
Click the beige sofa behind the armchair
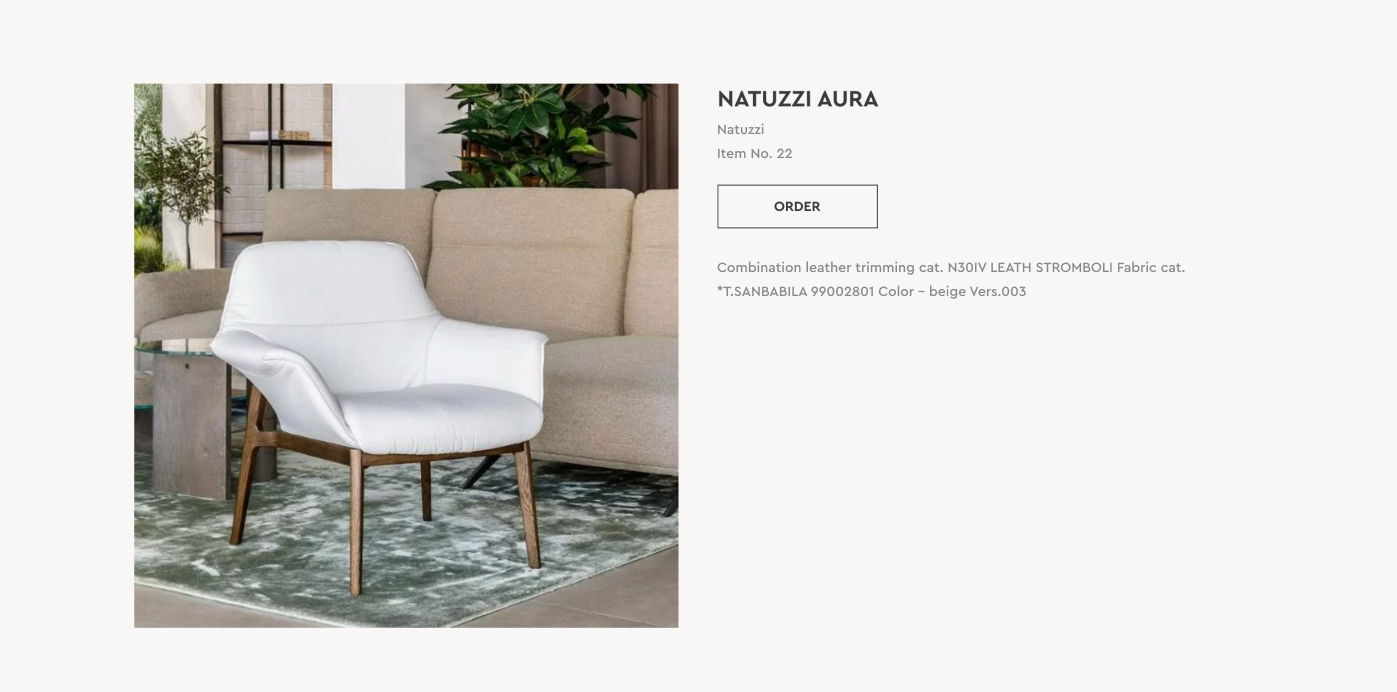point(560,290)
